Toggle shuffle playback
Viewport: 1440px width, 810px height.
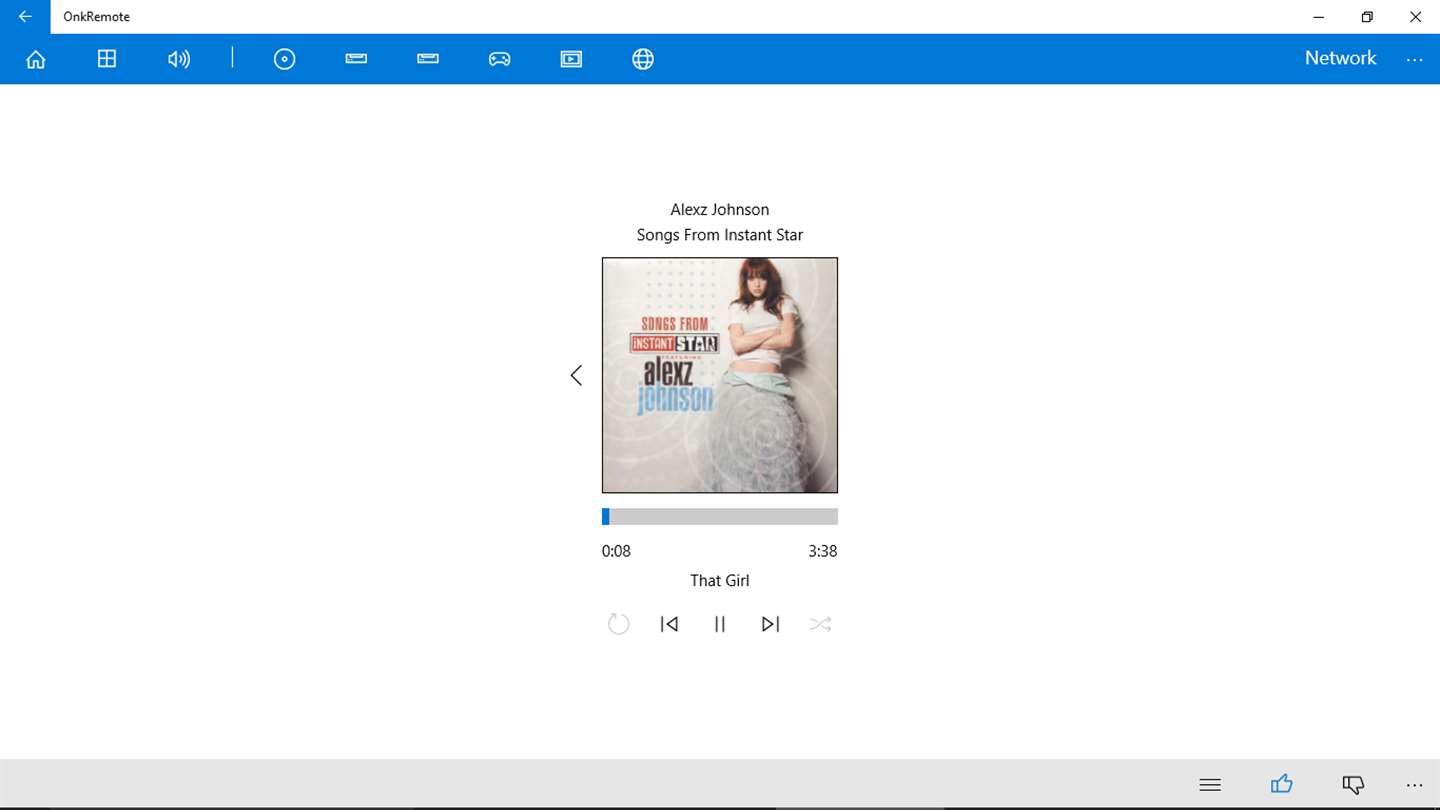(821, 624)
